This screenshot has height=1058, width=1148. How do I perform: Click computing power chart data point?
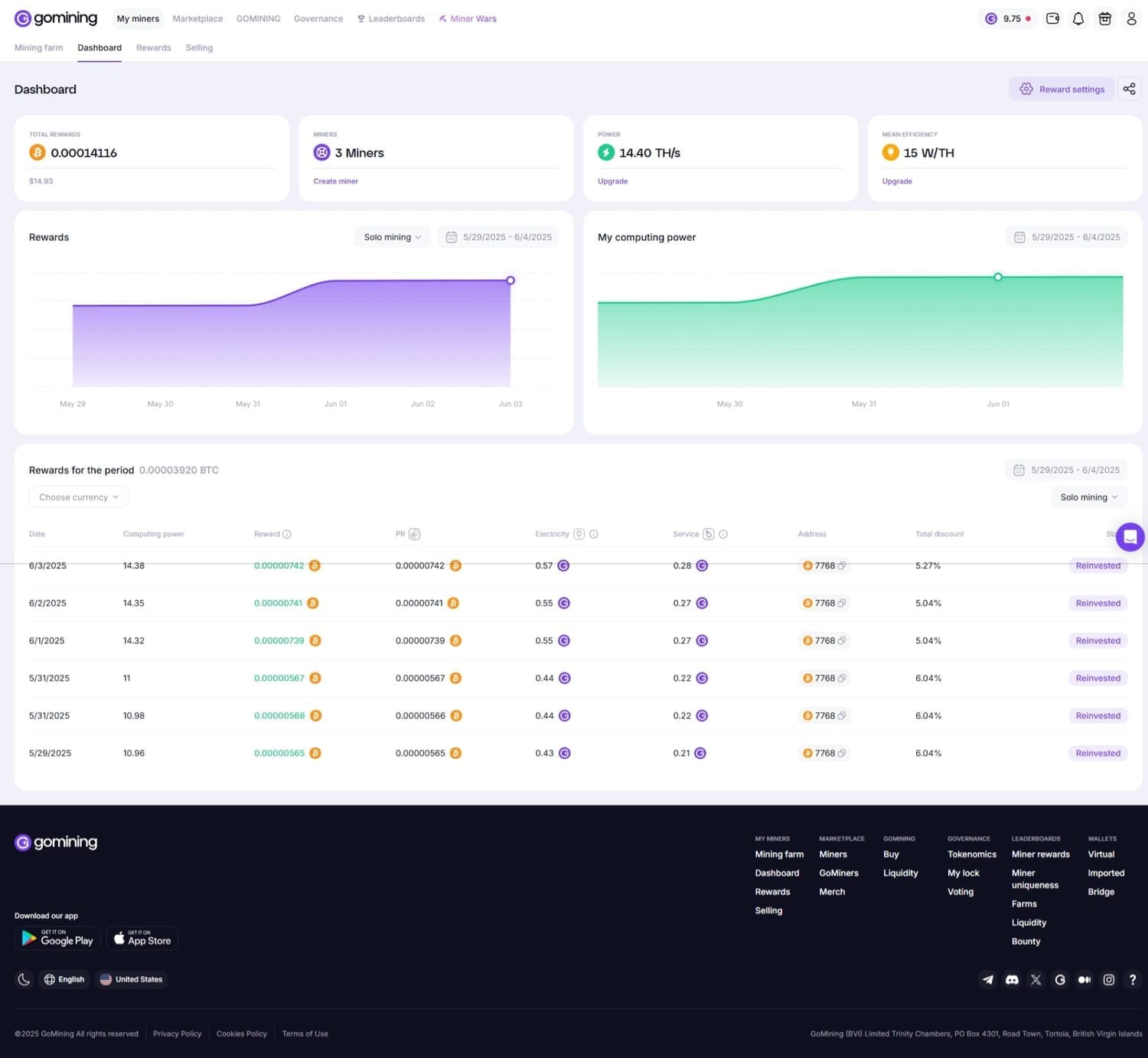pyautogui.click(x=998, y=277)
